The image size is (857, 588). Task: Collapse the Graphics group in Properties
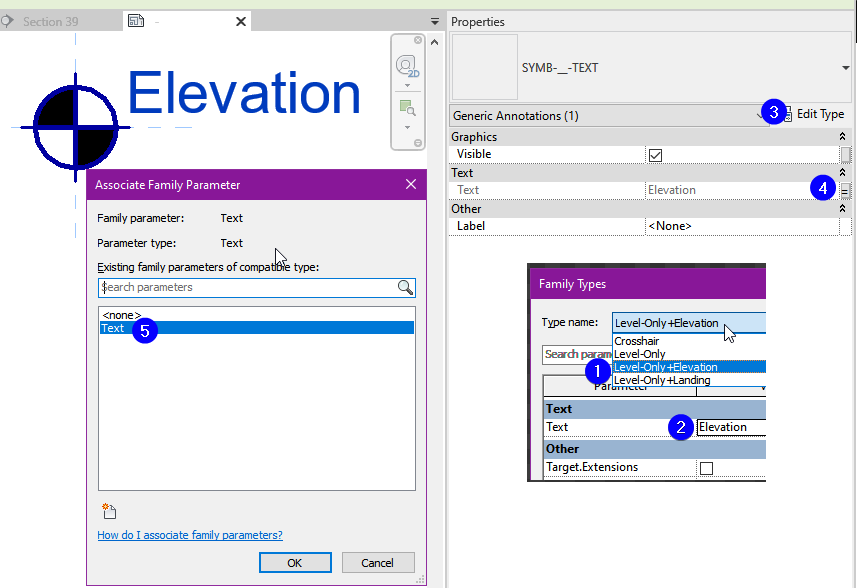point(842,137)
